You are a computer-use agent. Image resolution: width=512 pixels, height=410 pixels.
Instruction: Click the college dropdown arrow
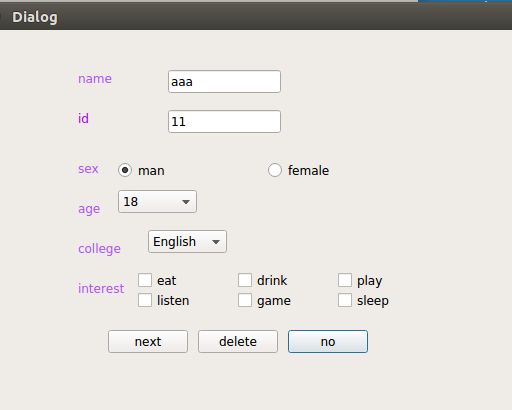pyautogui.click(x=216, y=242)
